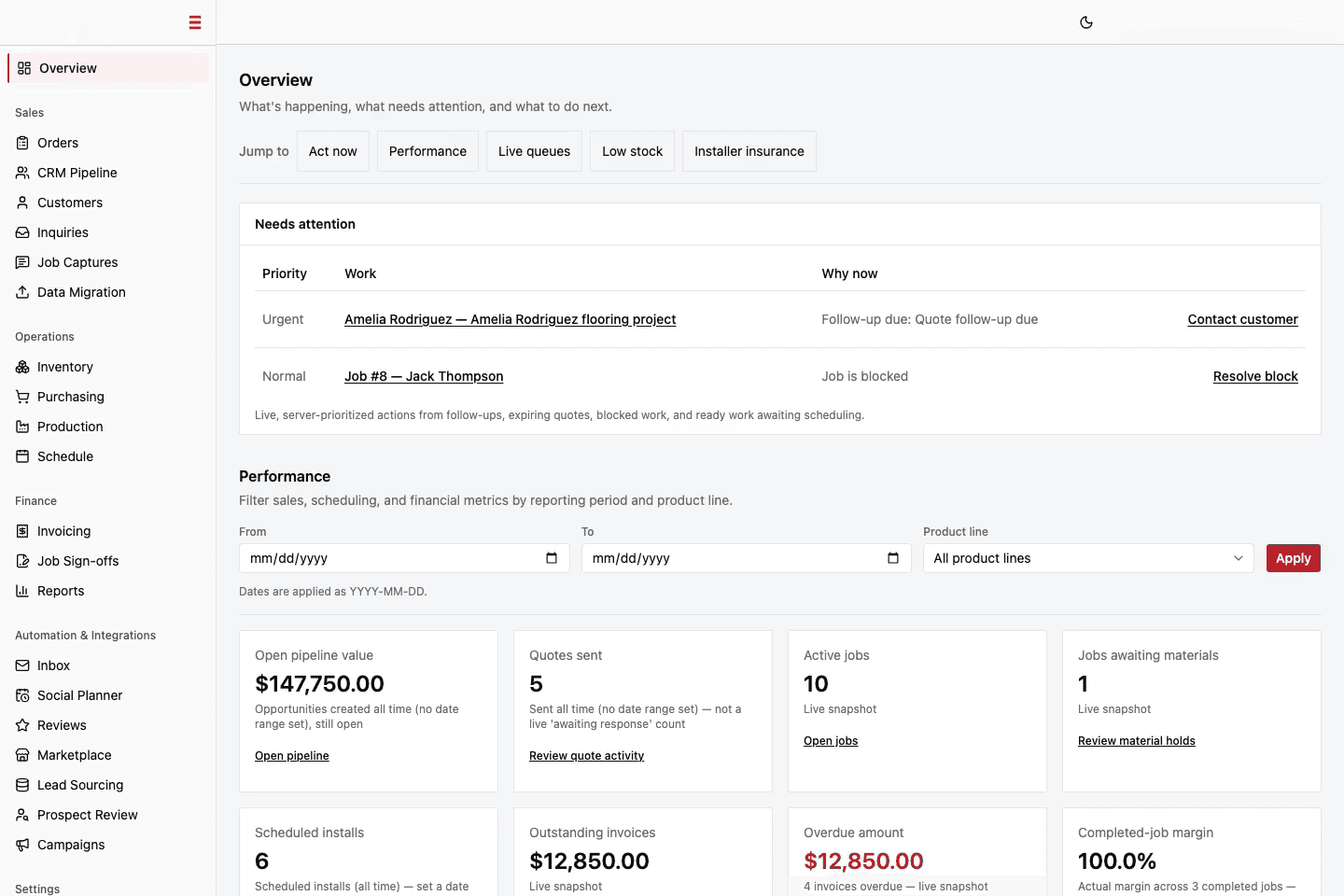Screen dimensions: 1344x896
Task: Jump to Installer insurance section
Action: coord(749,151)
